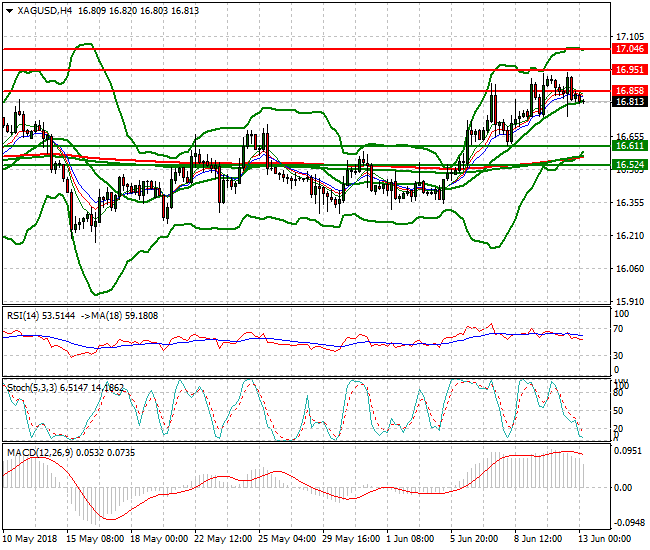Click the 13 Jun 00:00 time label
Viewport: 650px width, 550px height.
tap(604, 539)
